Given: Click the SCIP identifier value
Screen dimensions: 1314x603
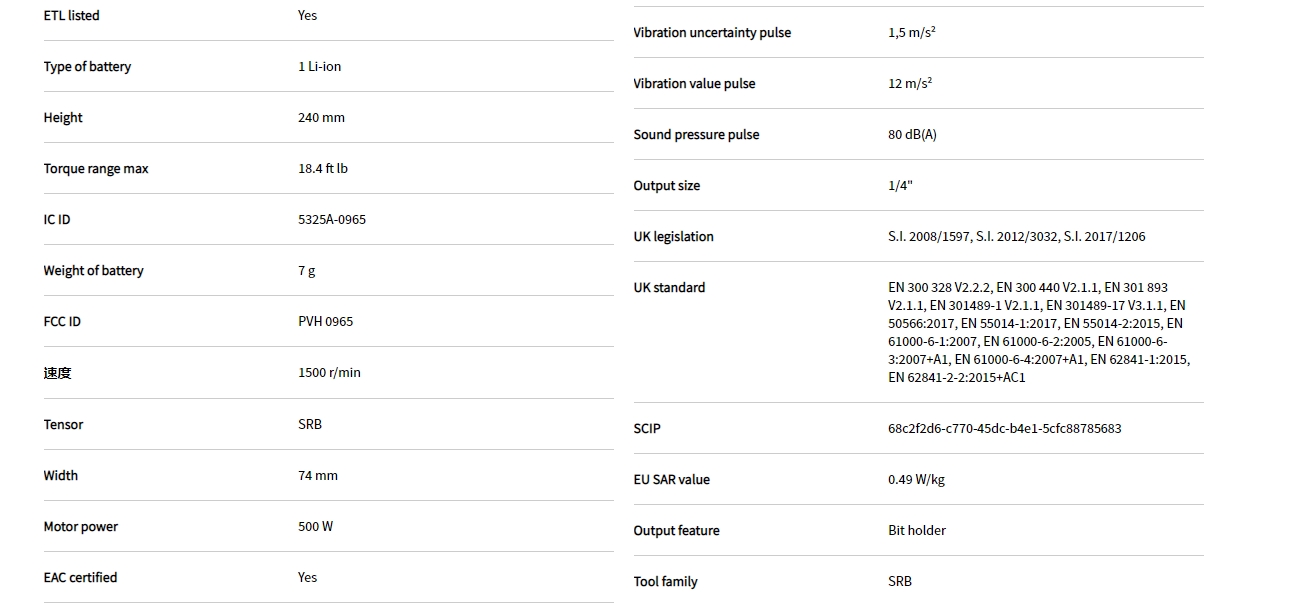Looking at the screenshot, I should [1004, 429].
